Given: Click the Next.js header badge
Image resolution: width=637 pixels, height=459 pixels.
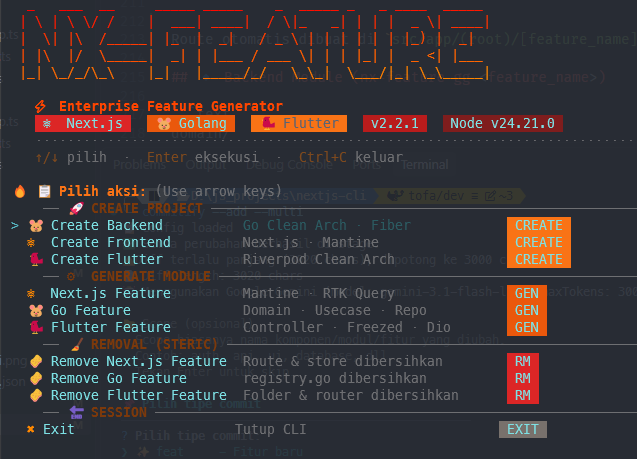Looking at the screenshot, I should [83, 123].
